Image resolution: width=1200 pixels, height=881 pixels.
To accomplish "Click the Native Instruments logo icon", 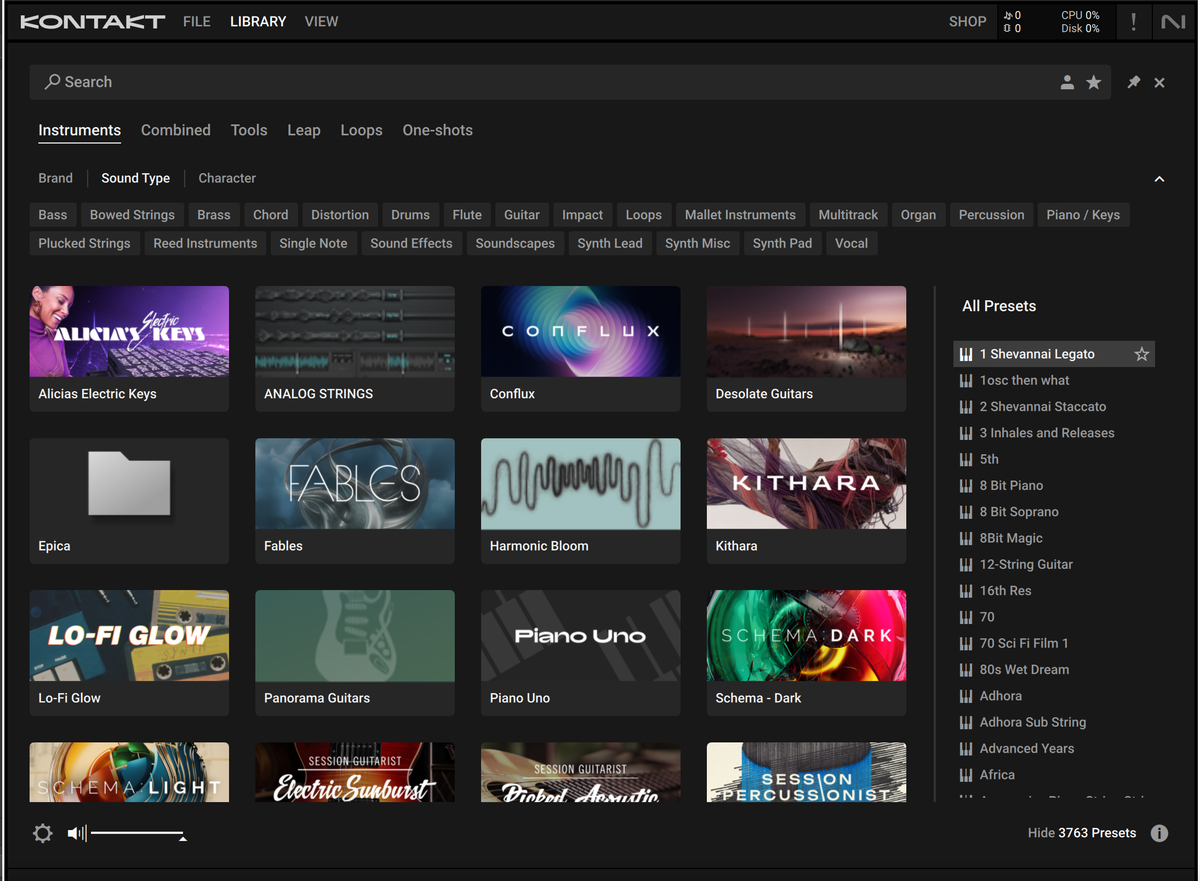I will 1173,22.
